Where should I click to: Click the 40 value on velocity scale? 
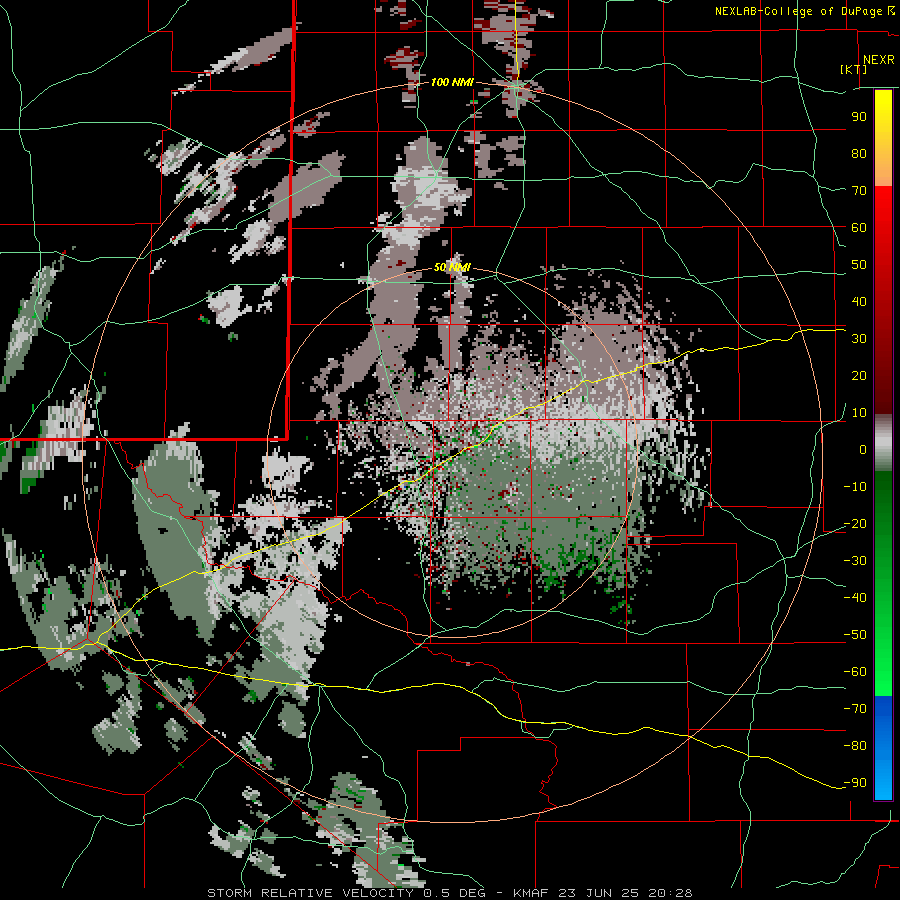[x=859, y=302]
